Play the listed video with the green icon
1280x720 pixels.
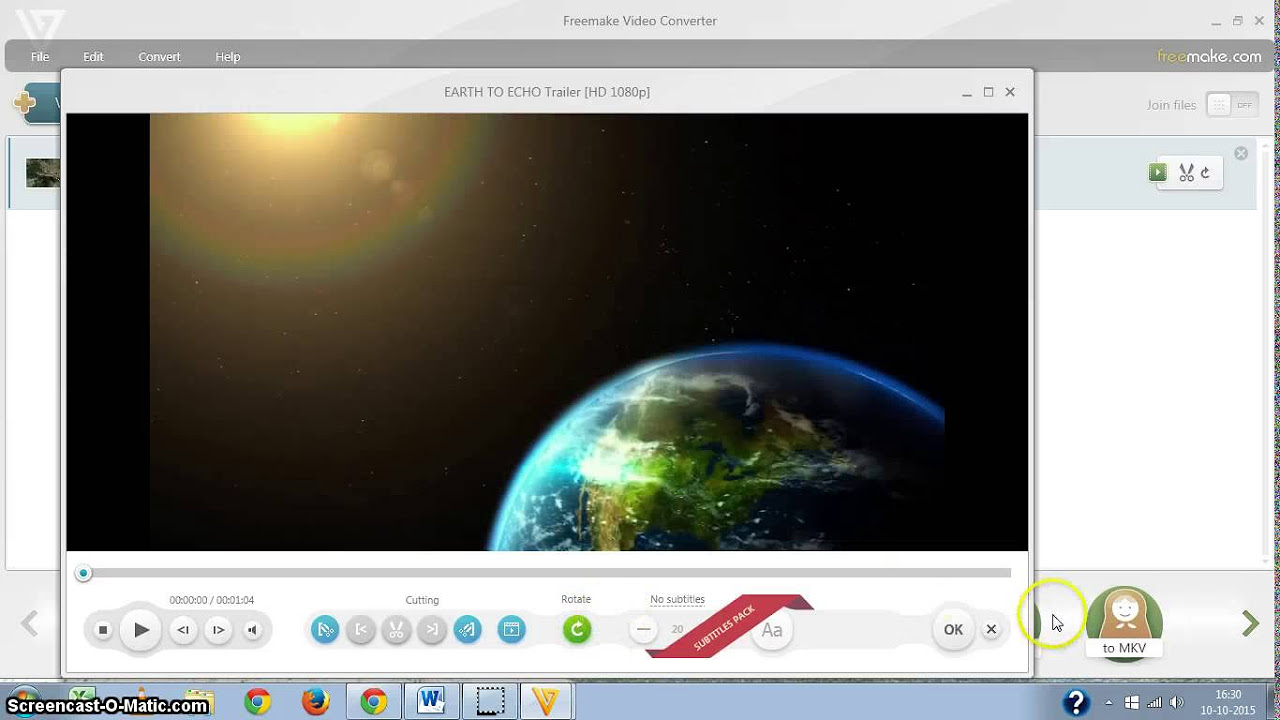(x=1158, y=172)
